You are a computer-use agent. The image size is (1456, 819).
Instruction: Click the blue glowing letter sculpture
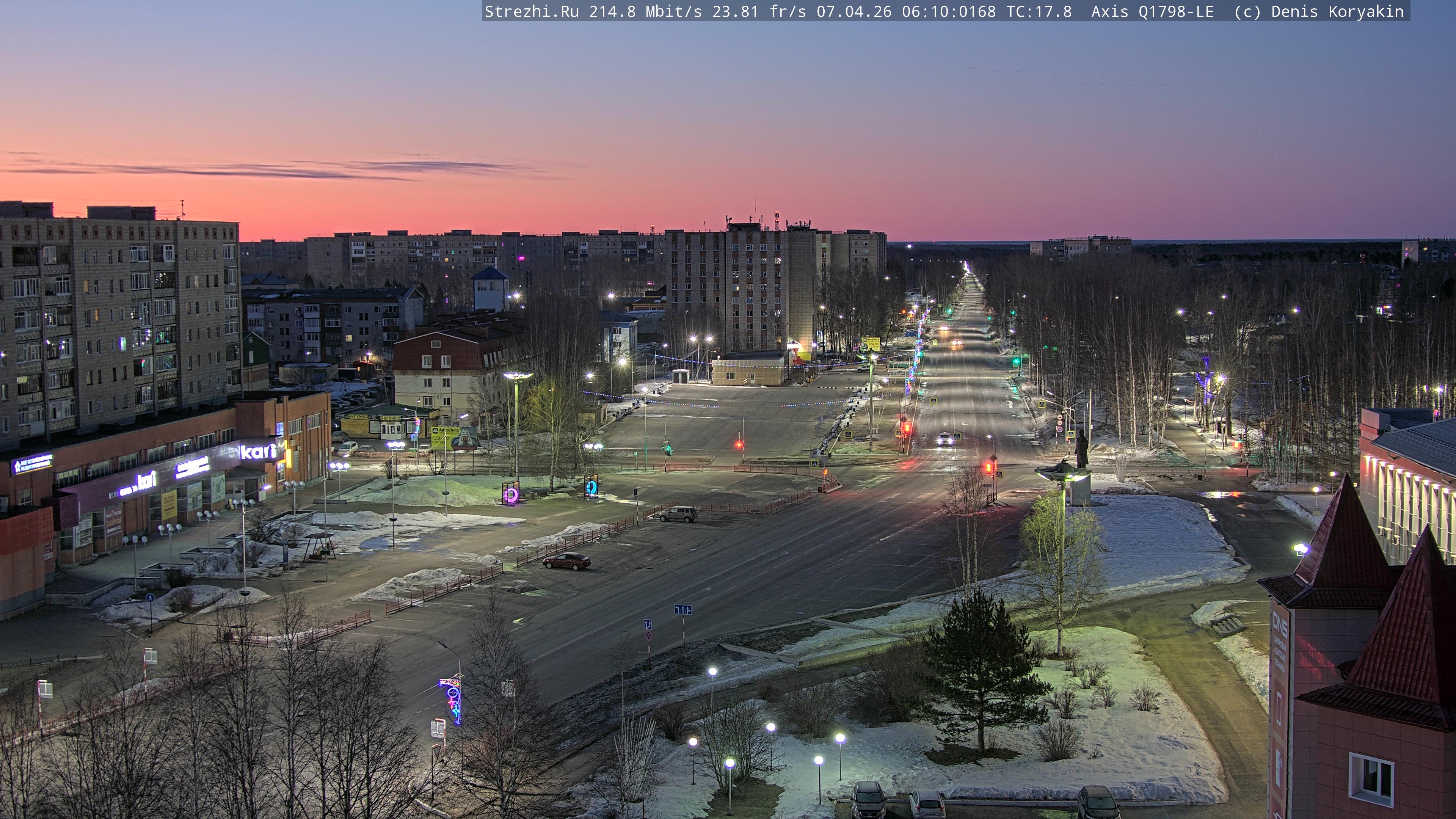(591, 486)
